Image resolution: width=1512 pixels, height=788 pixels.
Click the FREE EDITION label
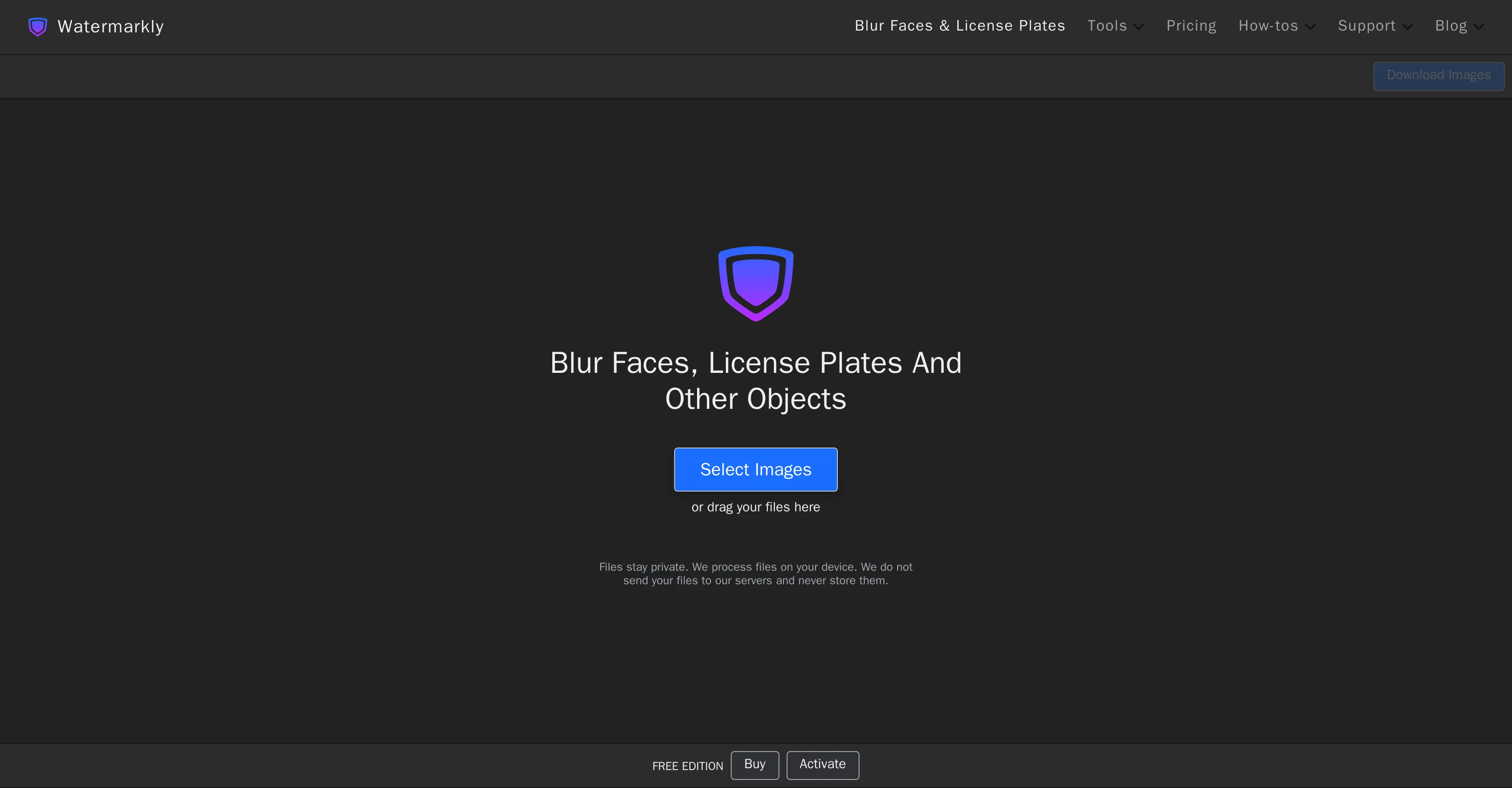click(x=687, y=766)
